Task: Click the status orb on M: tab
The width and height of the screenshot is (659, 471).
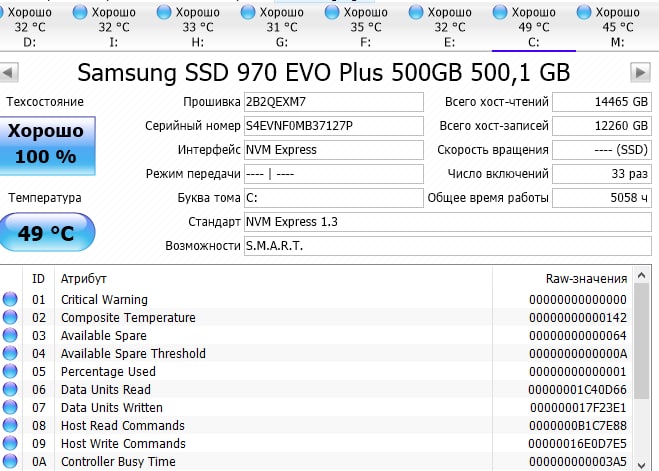Action: tap(584, 12)
